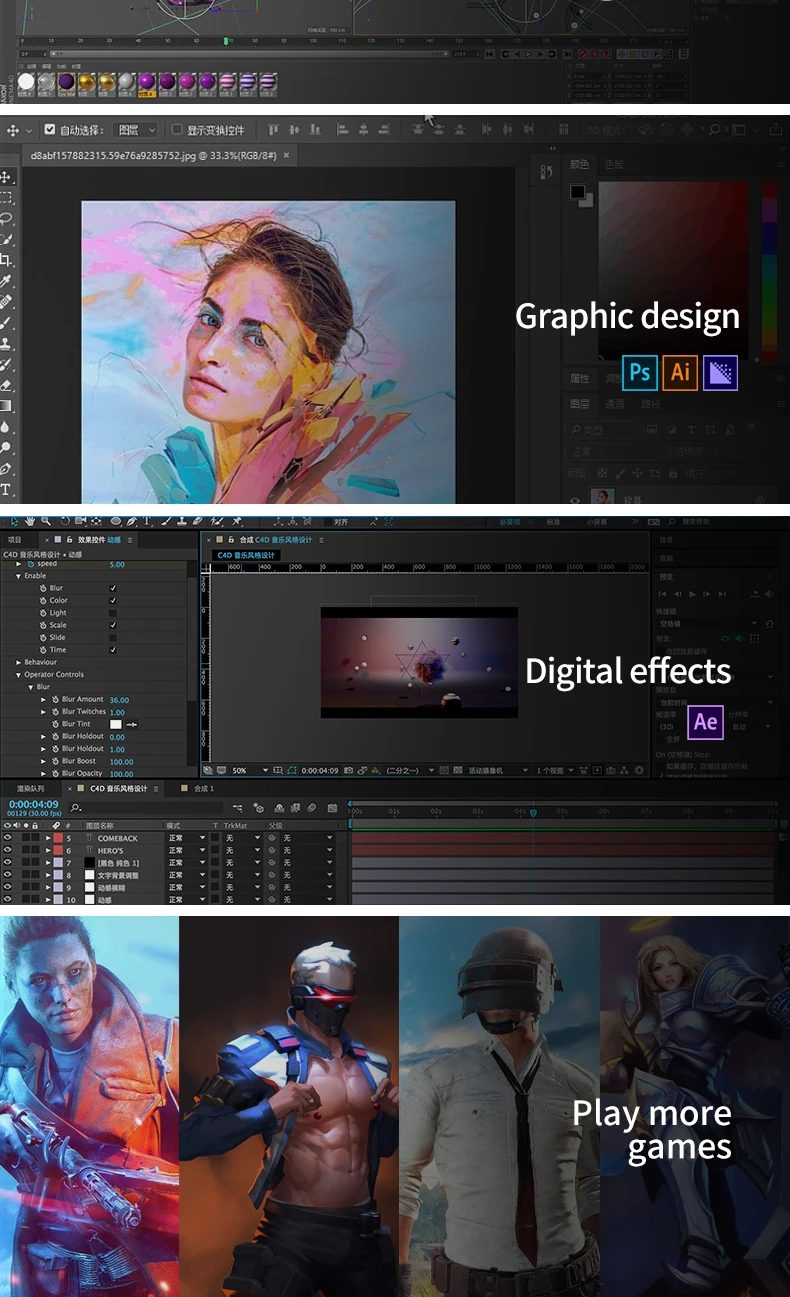Screen dimensions: 790x1297
Task: Select the gold material ball in Cinema 4D
Action: coord(86,82)
